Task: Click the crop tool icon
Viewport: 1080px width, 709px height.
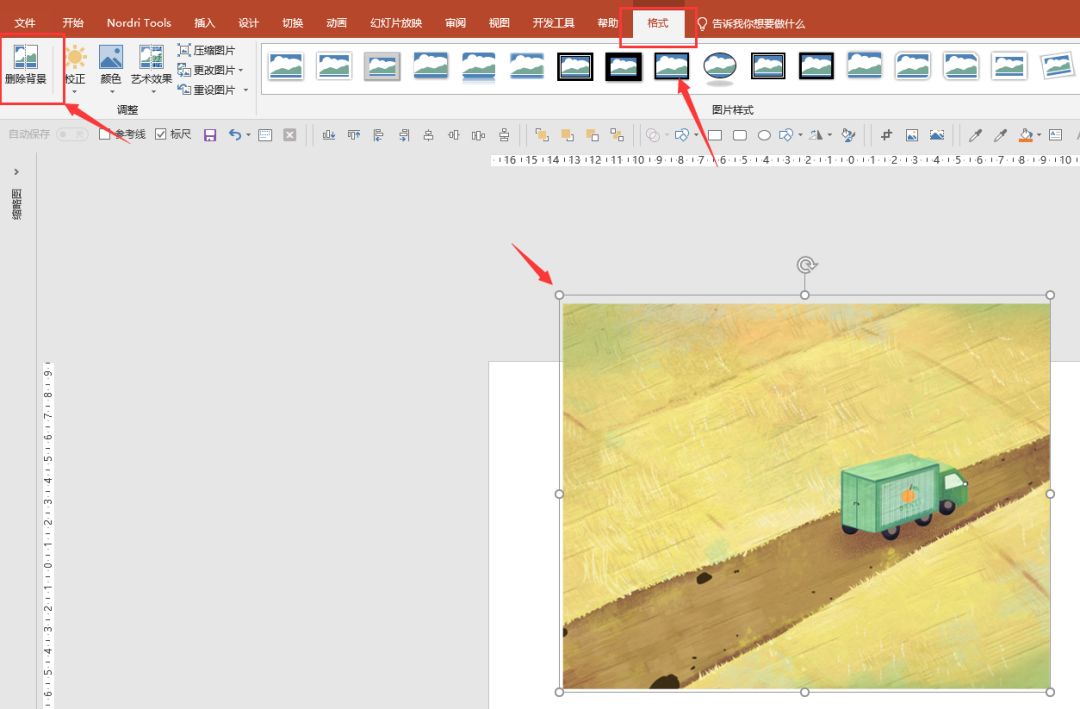Action: 886,135
